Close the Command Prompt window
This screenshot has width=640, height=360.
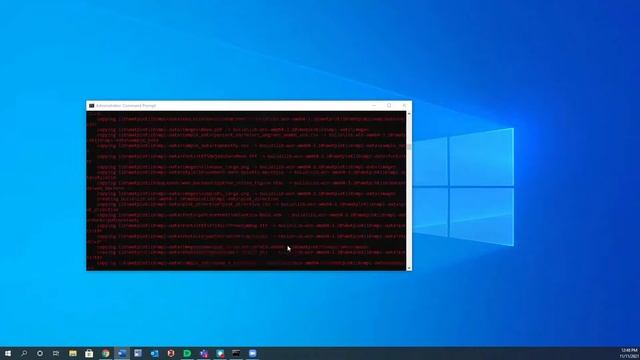click(x=404, y=105)
